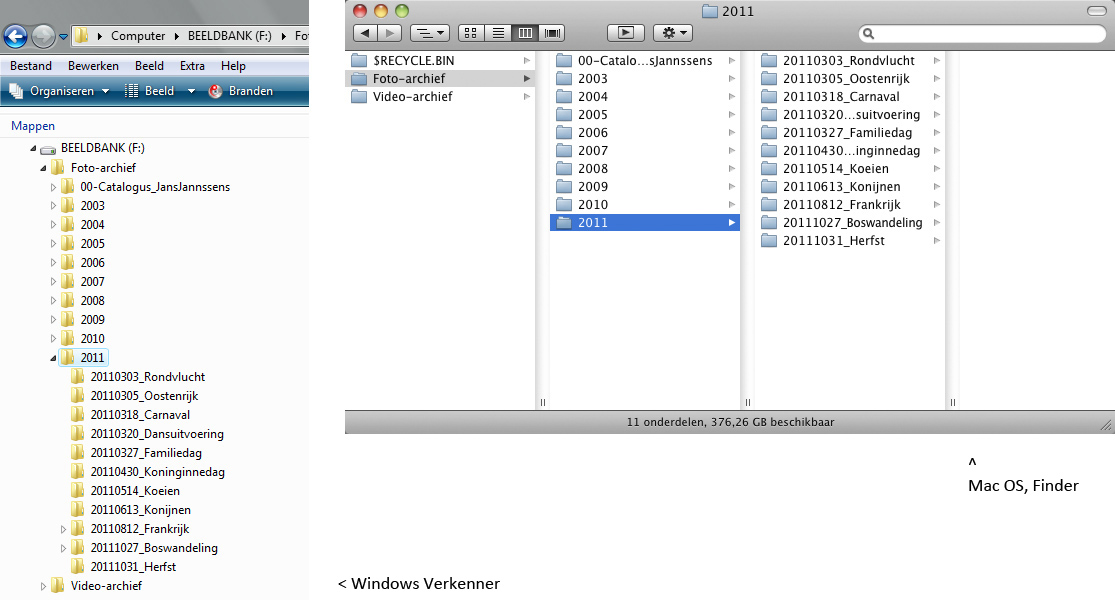Click Computer in the address breadcrumb
Screen dimensions: 1115x606
pos(138,36)
